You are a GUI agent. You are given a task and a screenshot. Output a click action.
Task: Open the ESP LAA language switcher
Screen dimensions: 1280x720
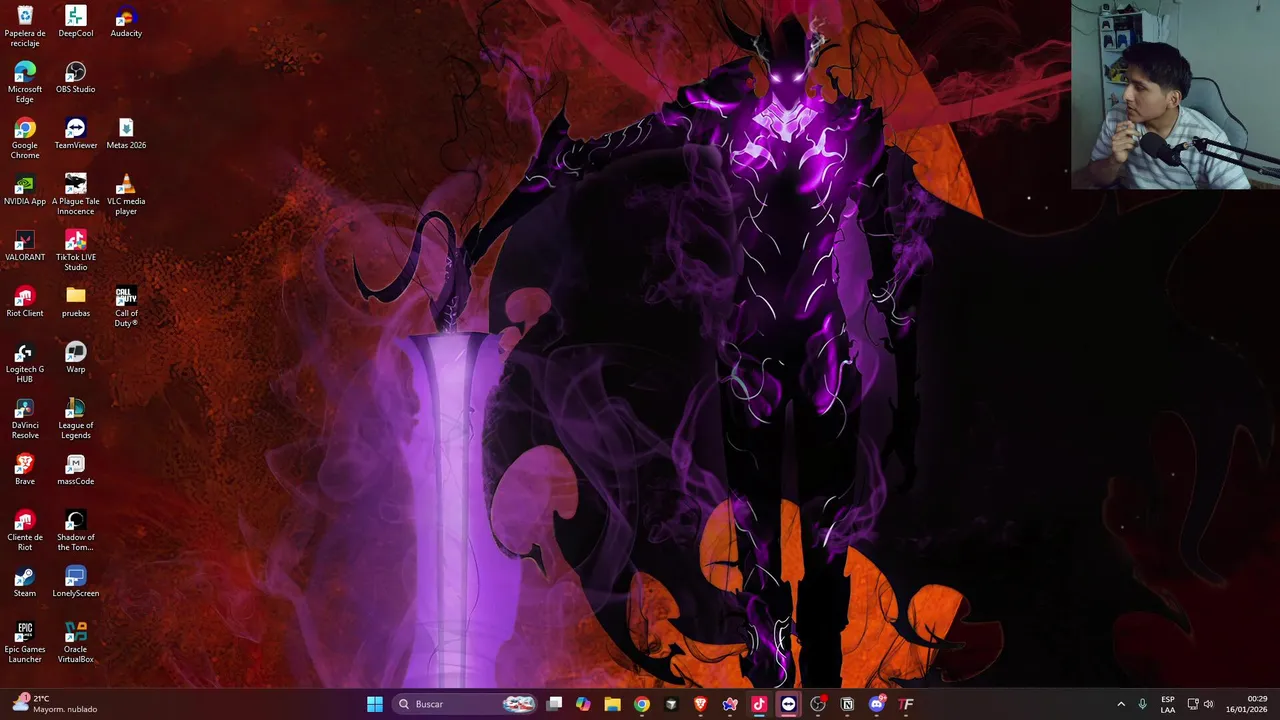[x=1168, y=704]
